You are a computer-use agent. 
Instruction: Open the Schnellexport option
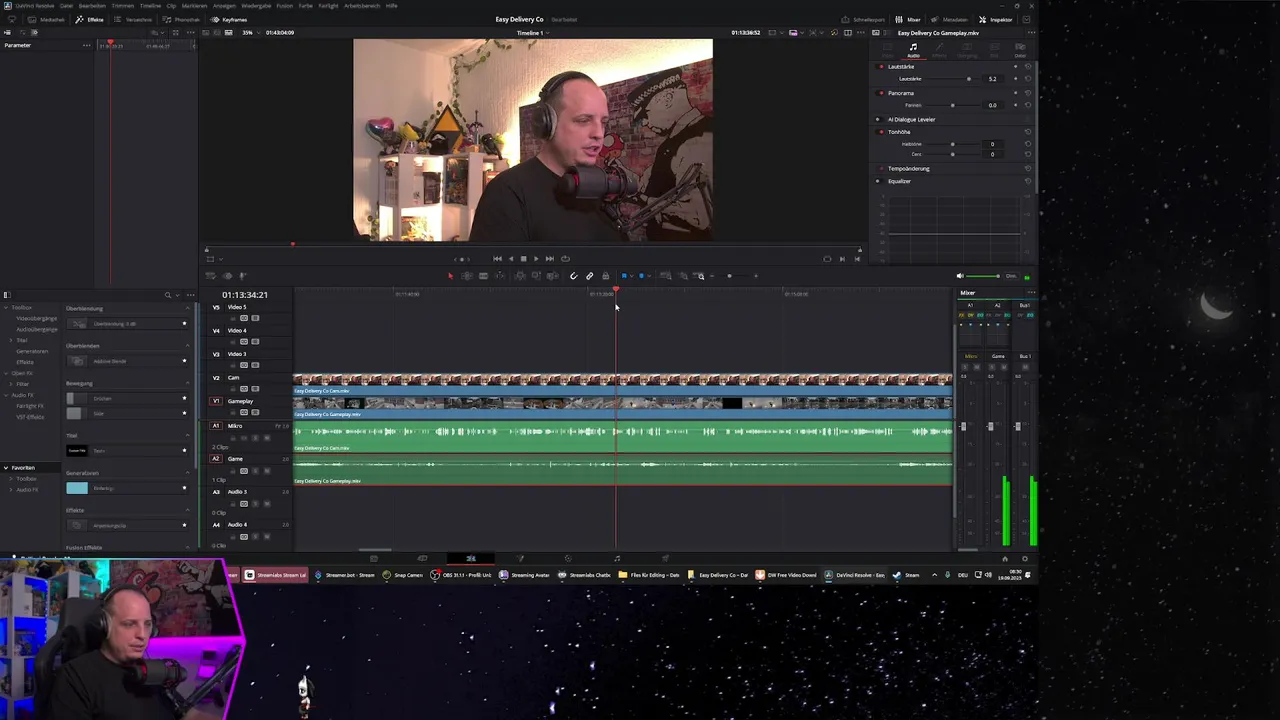tap(862, 20)
